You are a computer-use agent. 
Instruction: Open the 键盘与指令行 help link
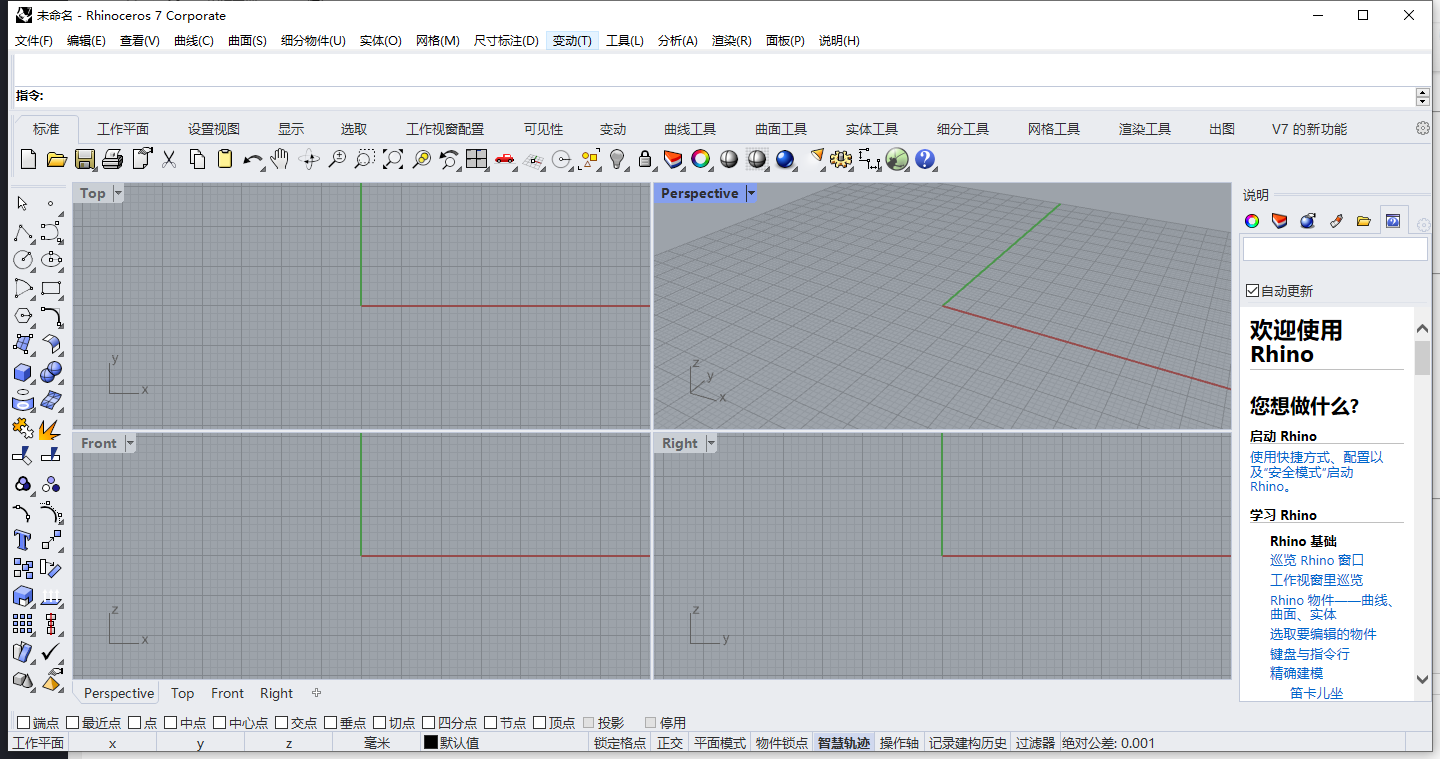(1310, 653)
